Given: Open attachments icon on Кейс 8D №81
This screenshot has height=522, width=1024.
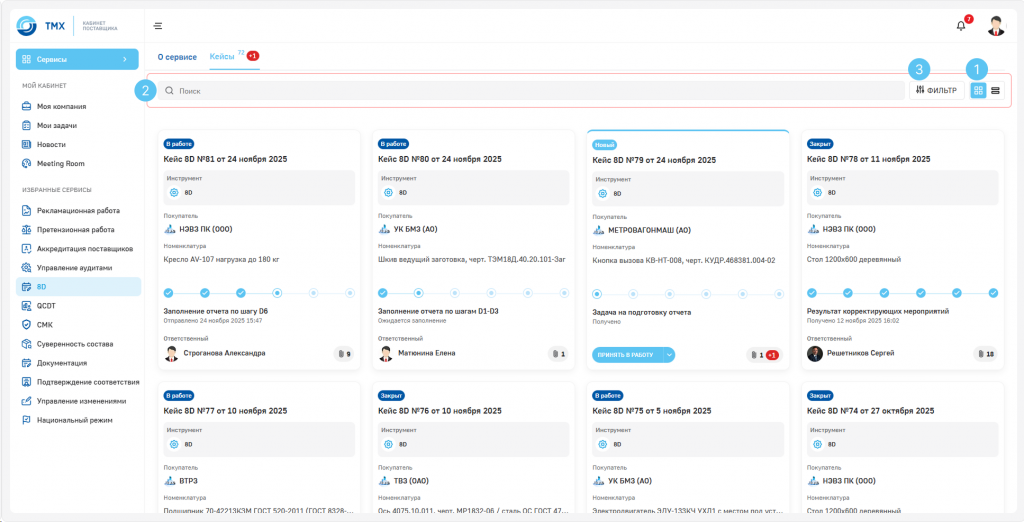Looking at the screenshot, I should click(x=343, y=353).
